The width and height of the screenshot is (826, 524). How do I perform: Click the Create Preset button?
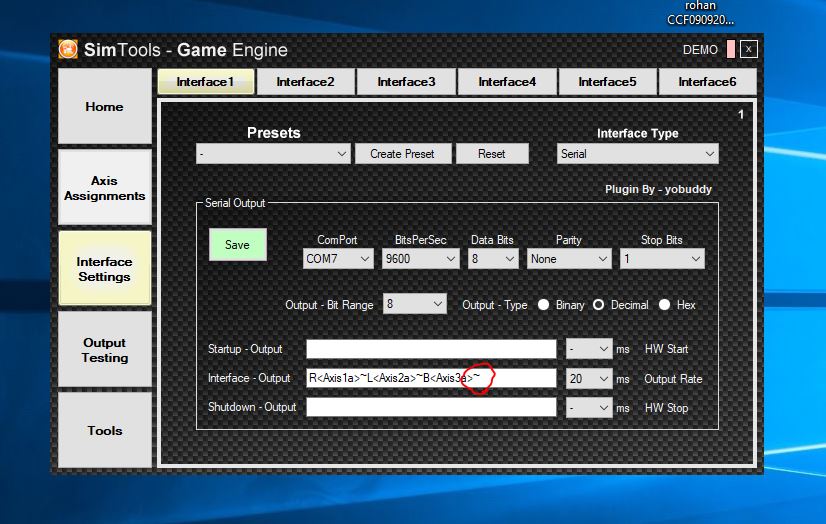402,154
